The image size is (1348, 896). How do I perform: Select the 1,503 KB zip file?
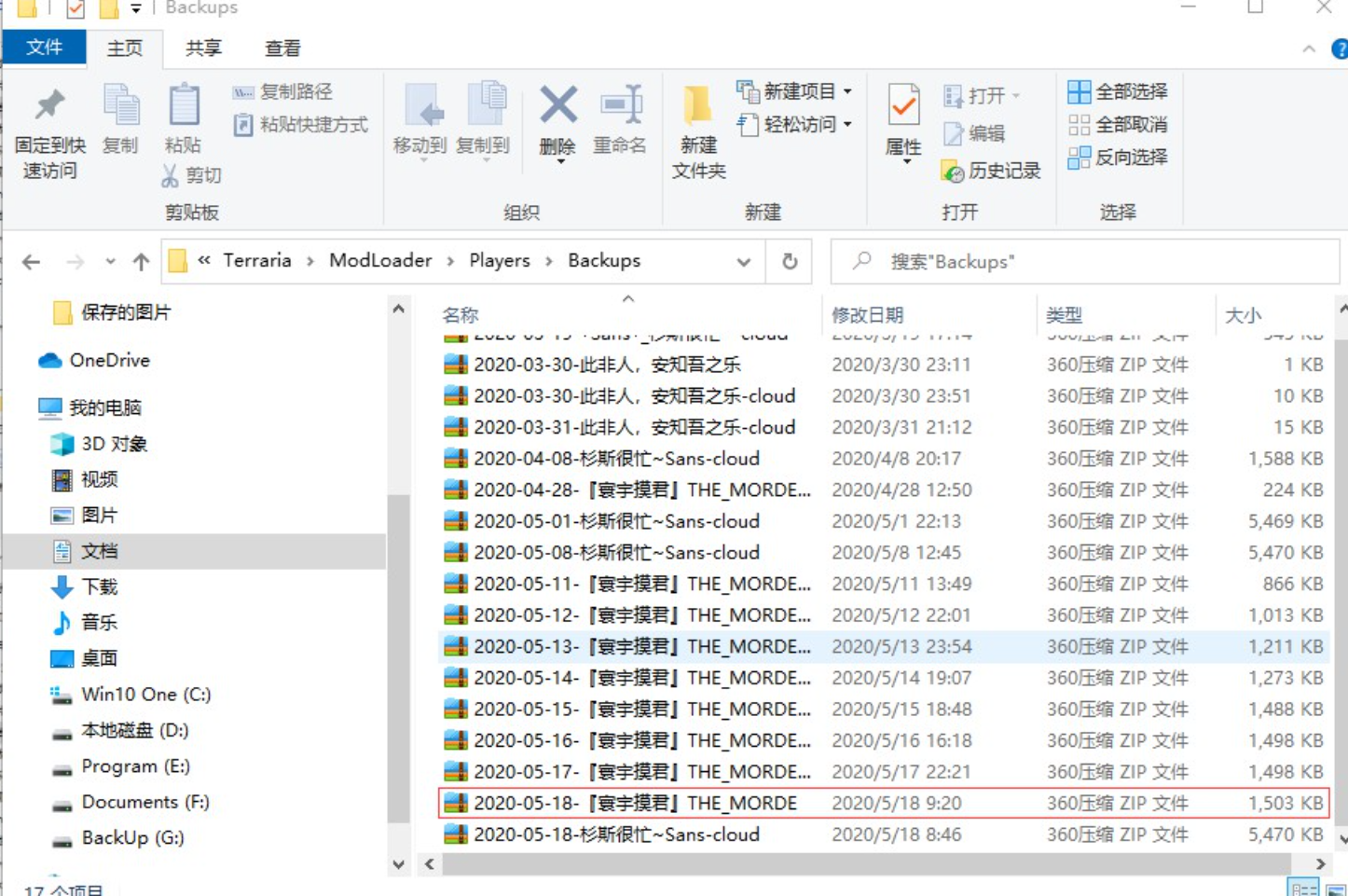(883, 803)
